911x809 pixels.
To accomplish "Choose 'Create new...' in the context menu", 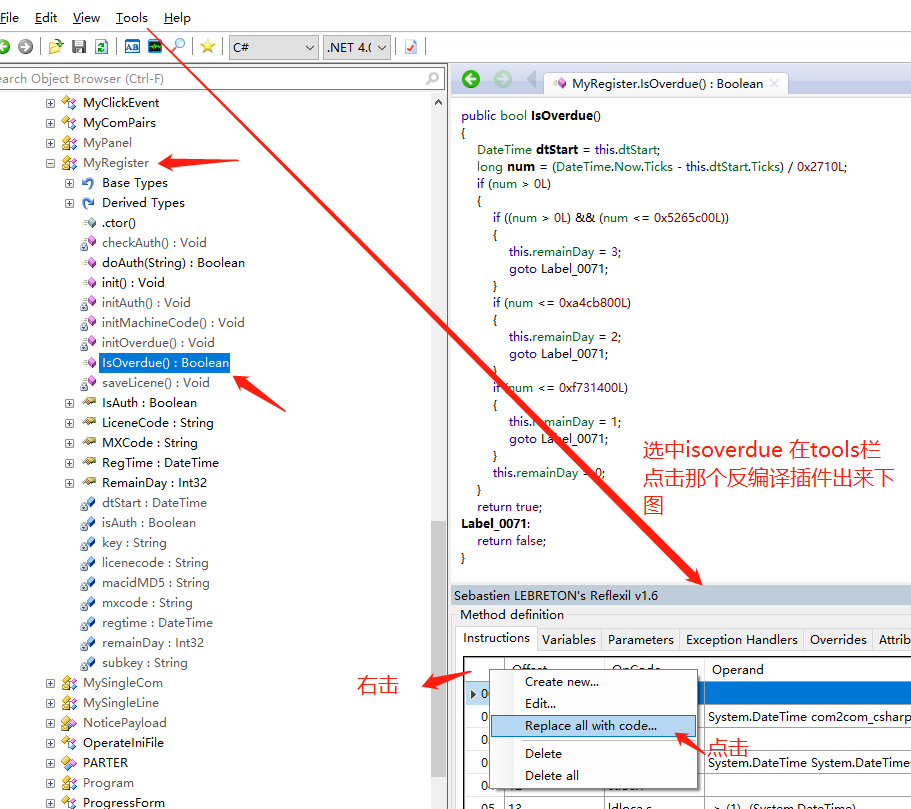I will click(x=593, y=682).
